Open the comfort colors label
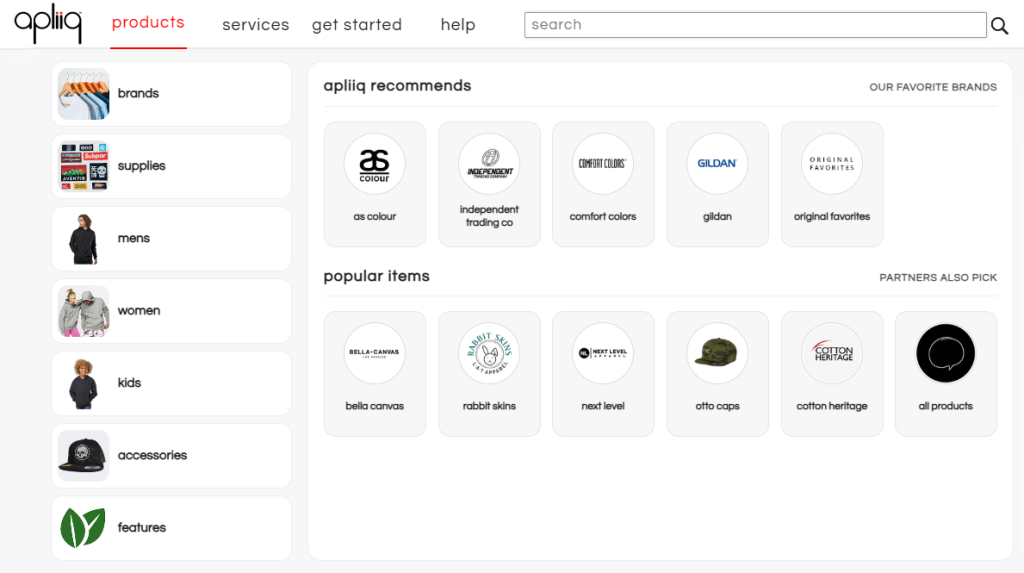This screenshot has width=1024, height=573. pos(603,217)
